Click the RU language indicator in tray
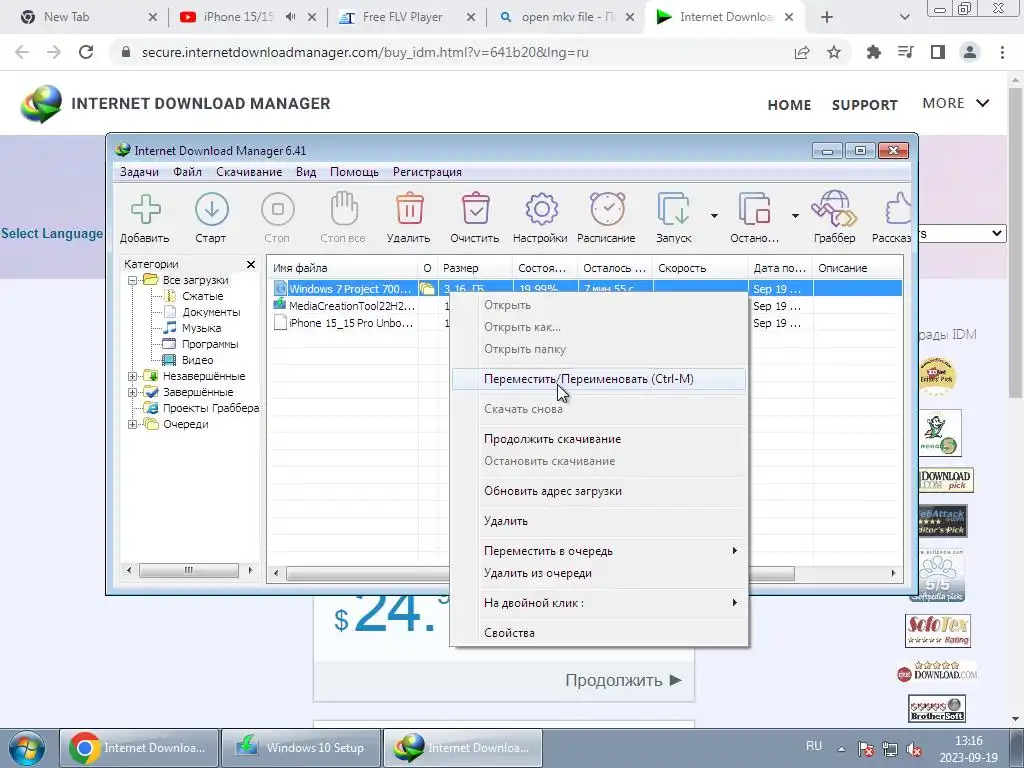This screenshot has height=768, width=1024. [814, 746]
